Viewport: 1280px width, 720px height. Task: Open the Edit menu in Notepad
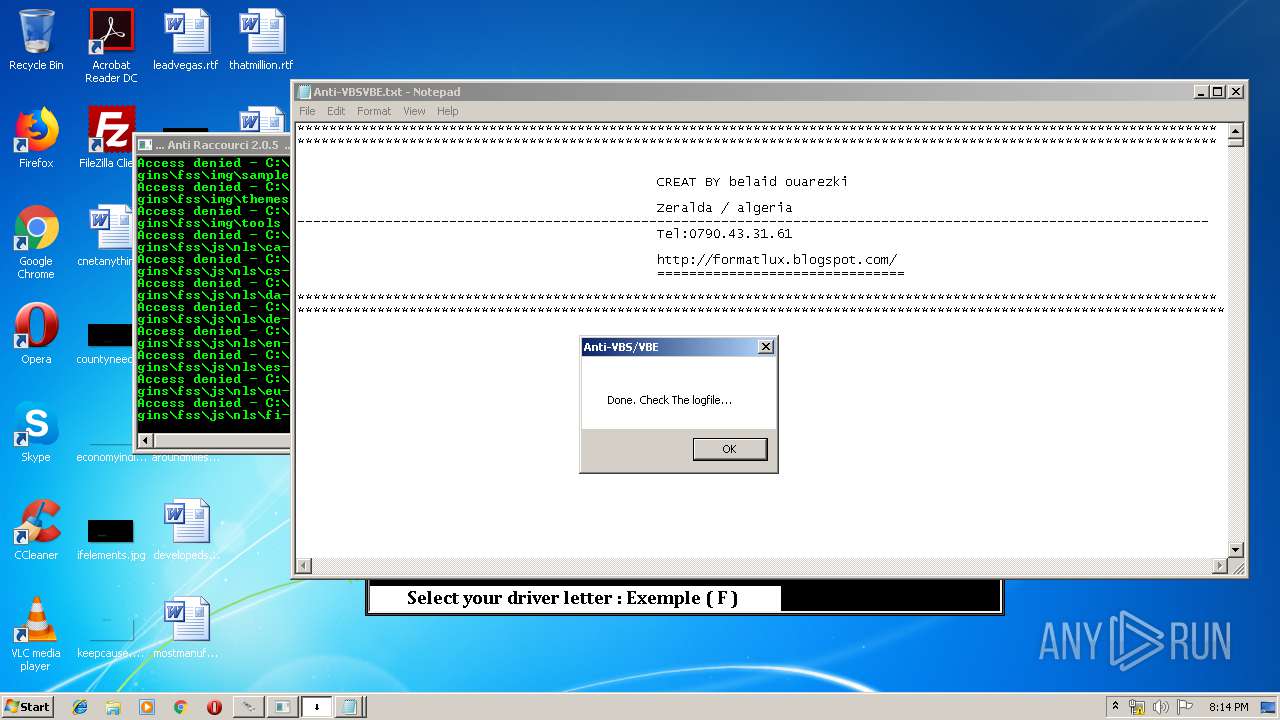pyautogui.click(x=336, y=111)
